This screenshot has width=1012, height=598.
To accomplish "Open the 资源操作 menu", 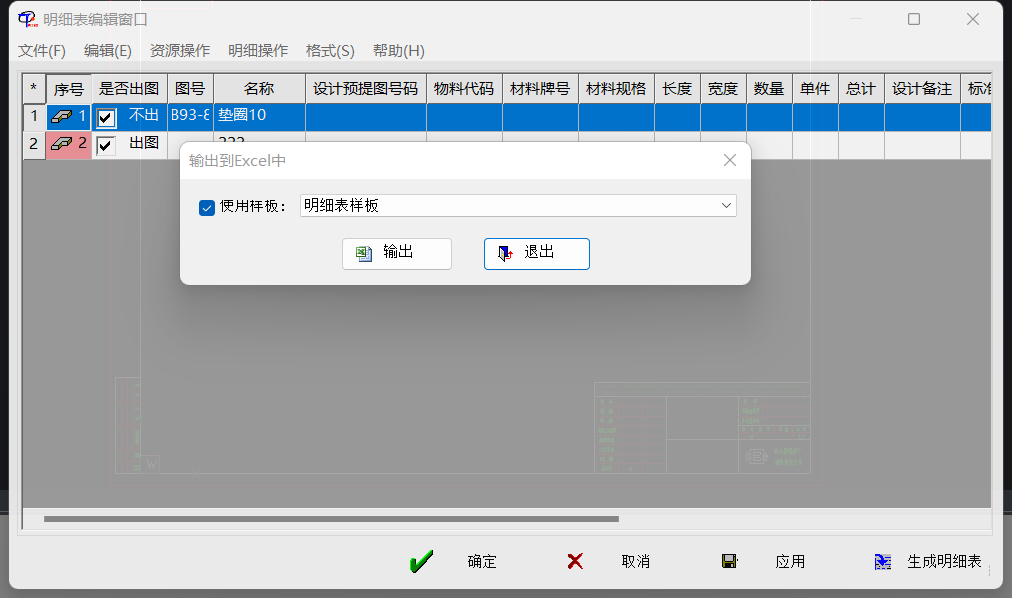I will point(180,51).
